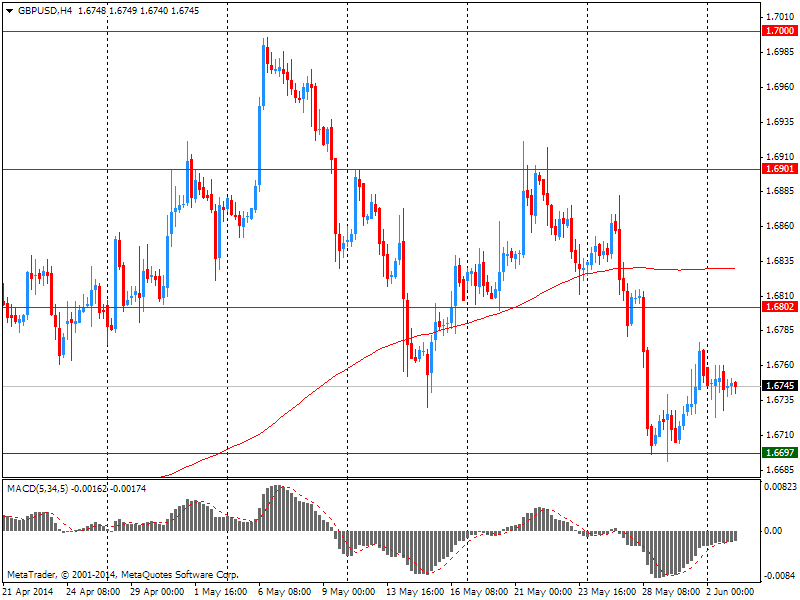Click the 1.7010 price scale value

click(x=780, y=17)
